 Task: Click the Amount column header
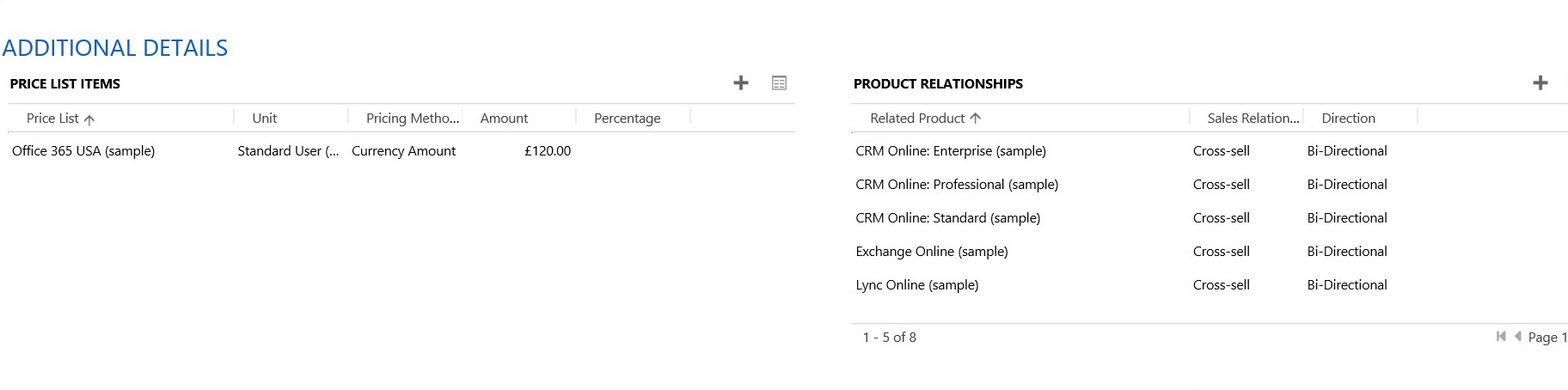click(504, 119)
